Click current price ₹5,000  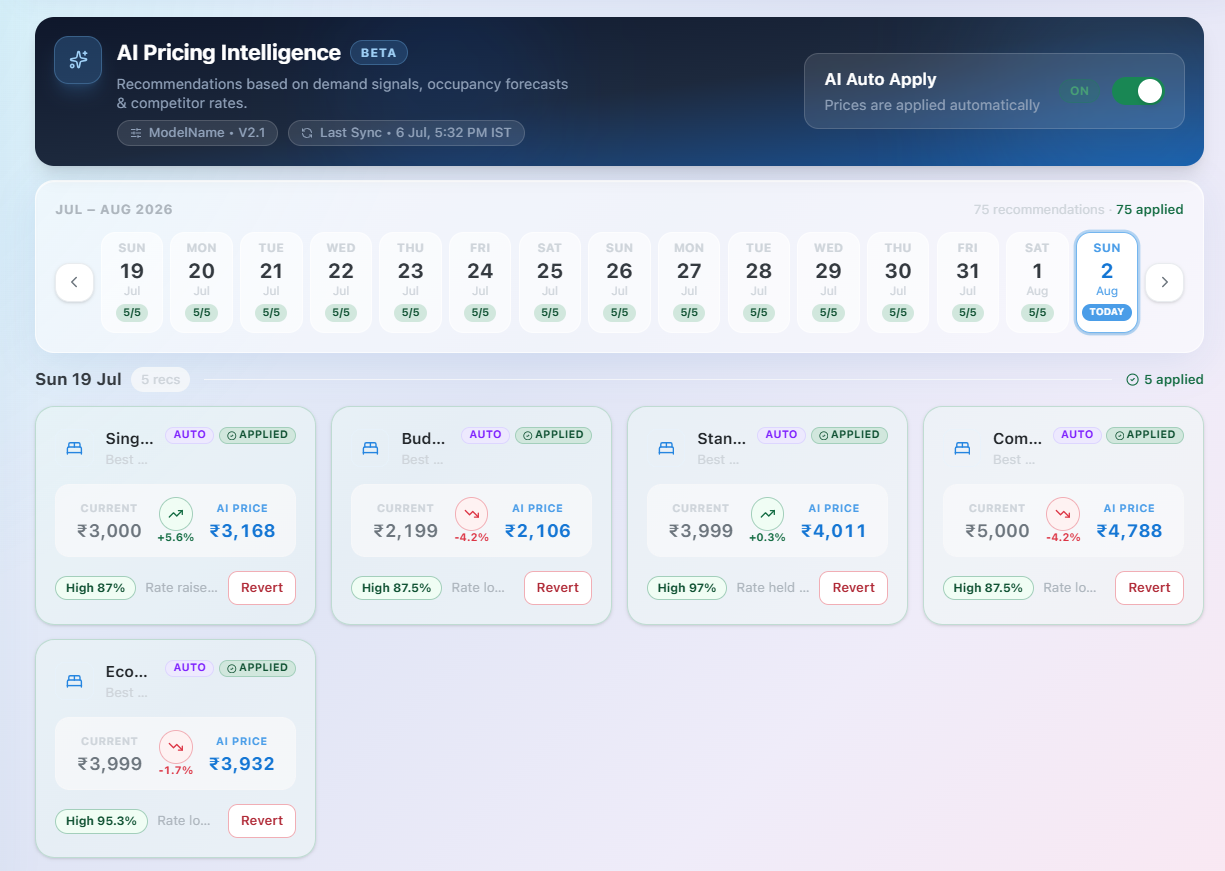[x=998, y=531]
